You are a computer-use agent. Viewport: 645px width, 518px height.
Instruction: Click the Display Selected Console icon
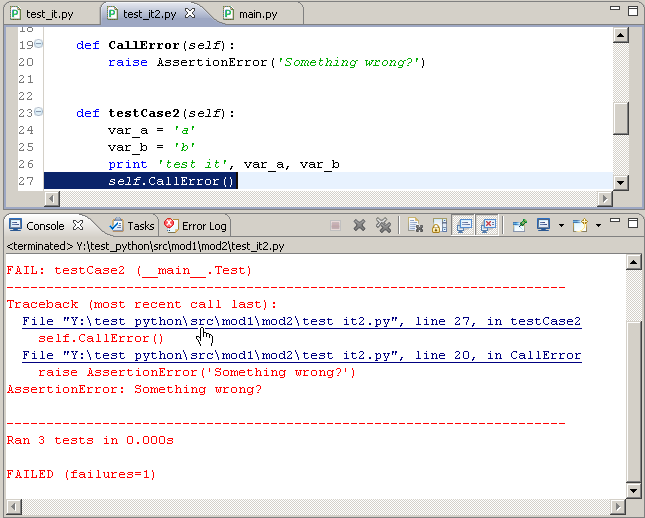pyautogui.click(x=543, y=225)
